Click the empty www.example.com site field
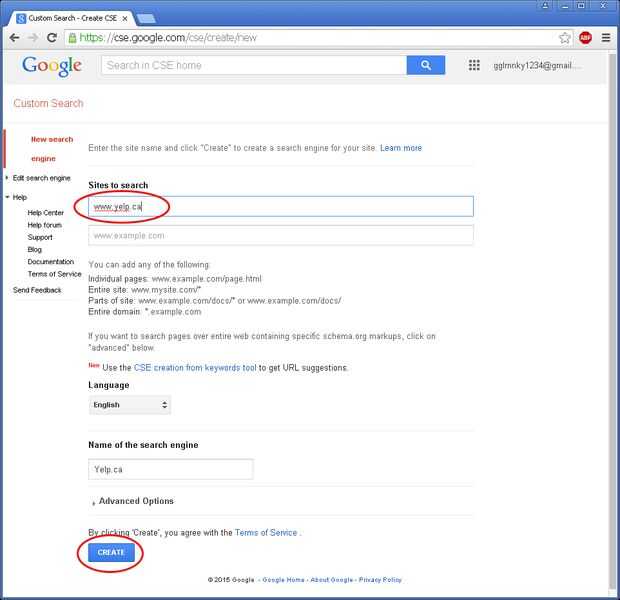 coord(281,236)
